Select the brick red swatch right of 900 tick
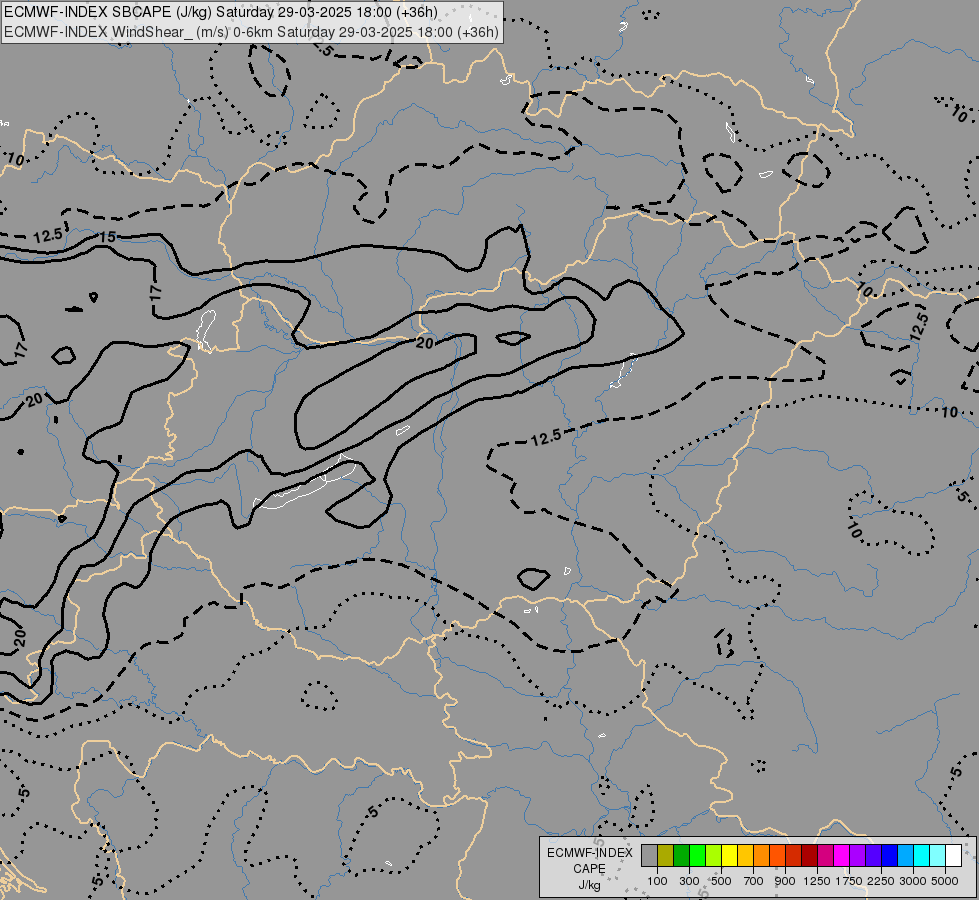This screenshot has height=900, width=979. tap(794, 855)
